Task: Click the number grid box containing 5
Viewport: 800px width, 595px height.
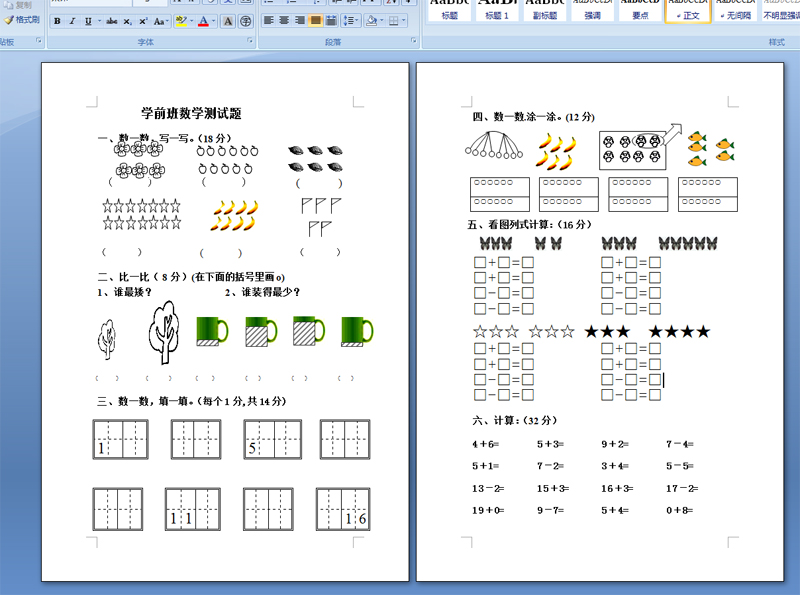Action: click(272, 439)
